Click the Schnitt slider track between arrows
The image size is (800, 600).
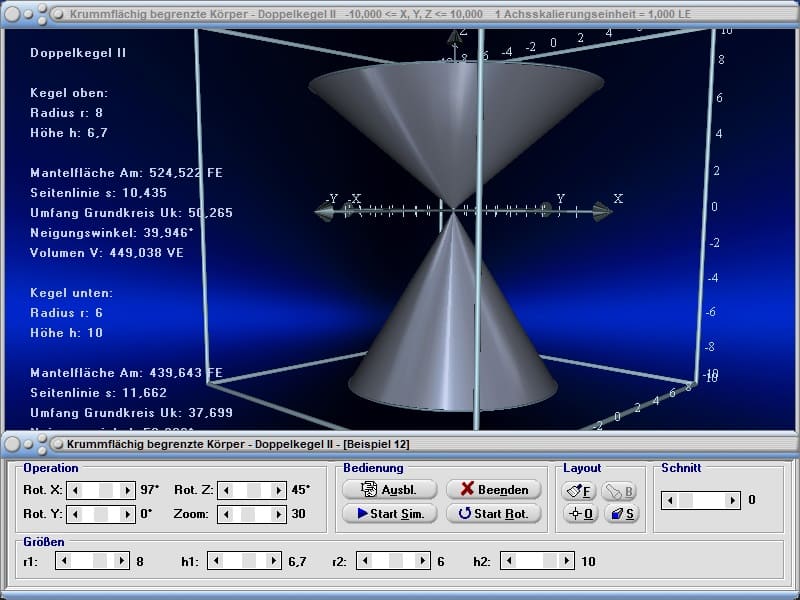tap(702, 501)
